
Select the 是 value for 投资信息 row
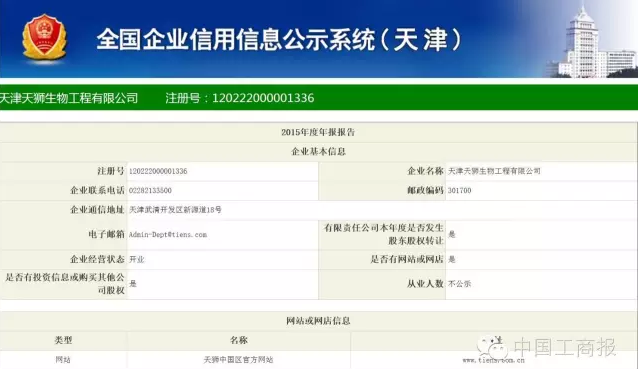pos(133,284)
